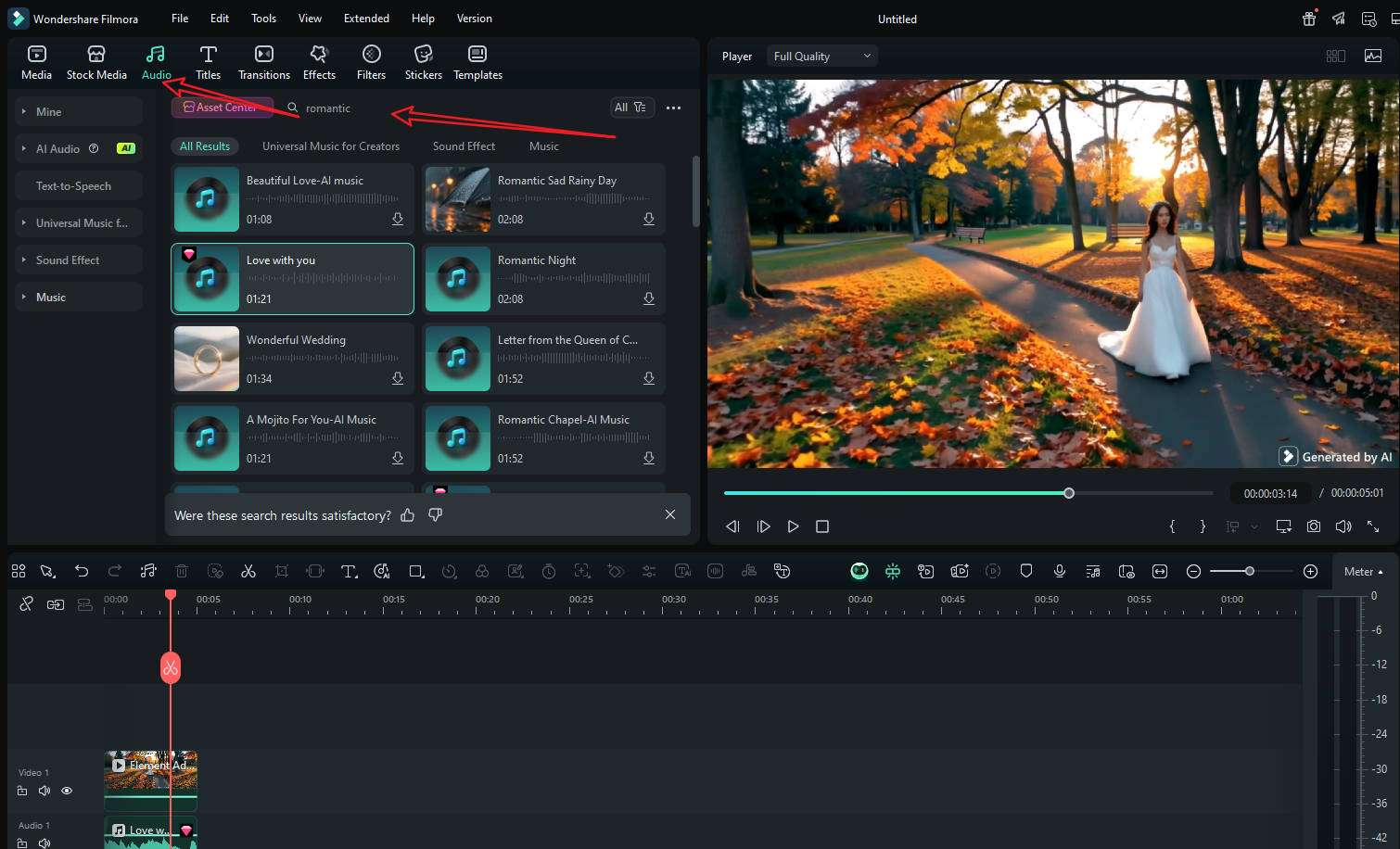Open the Meter dropdown
The height and width of the screenshot is (849, 1400).
point(1363,572)
